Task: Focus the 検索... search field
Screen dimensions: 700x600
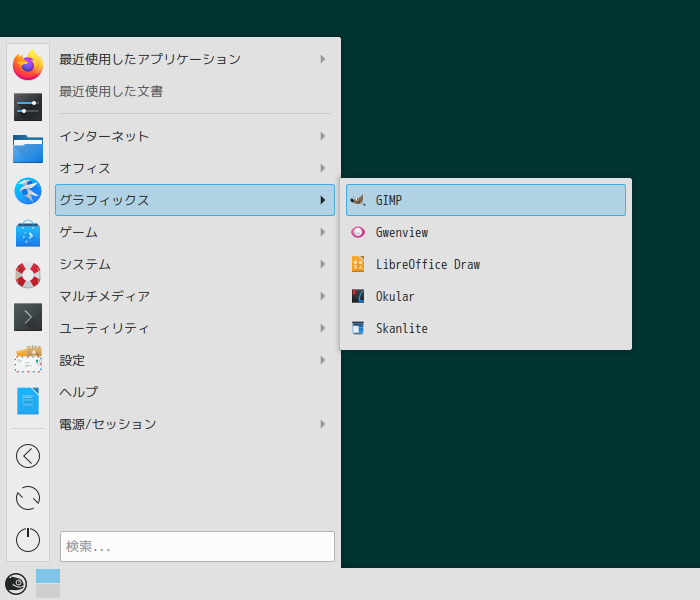Action: click(x=197, y=546)
